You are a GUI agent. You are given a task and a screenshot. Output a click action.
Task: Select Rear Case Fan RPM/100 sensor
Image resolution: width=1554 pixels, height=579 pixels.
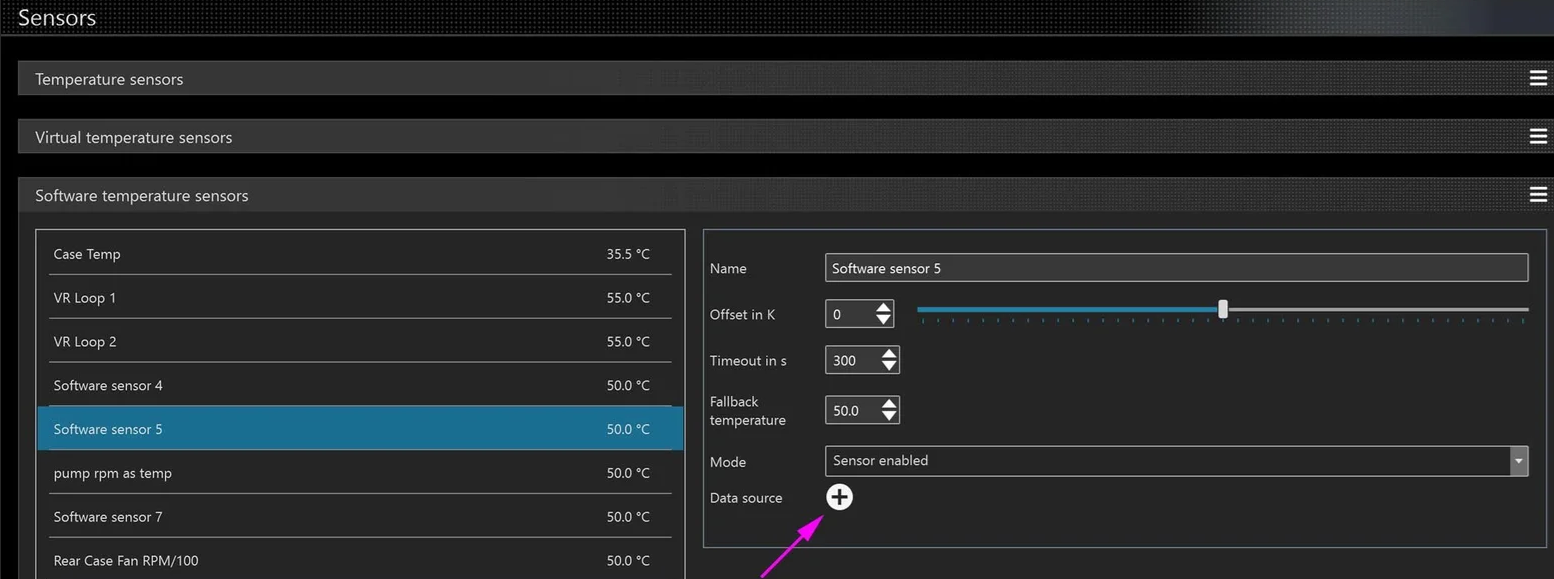point(360,561)
